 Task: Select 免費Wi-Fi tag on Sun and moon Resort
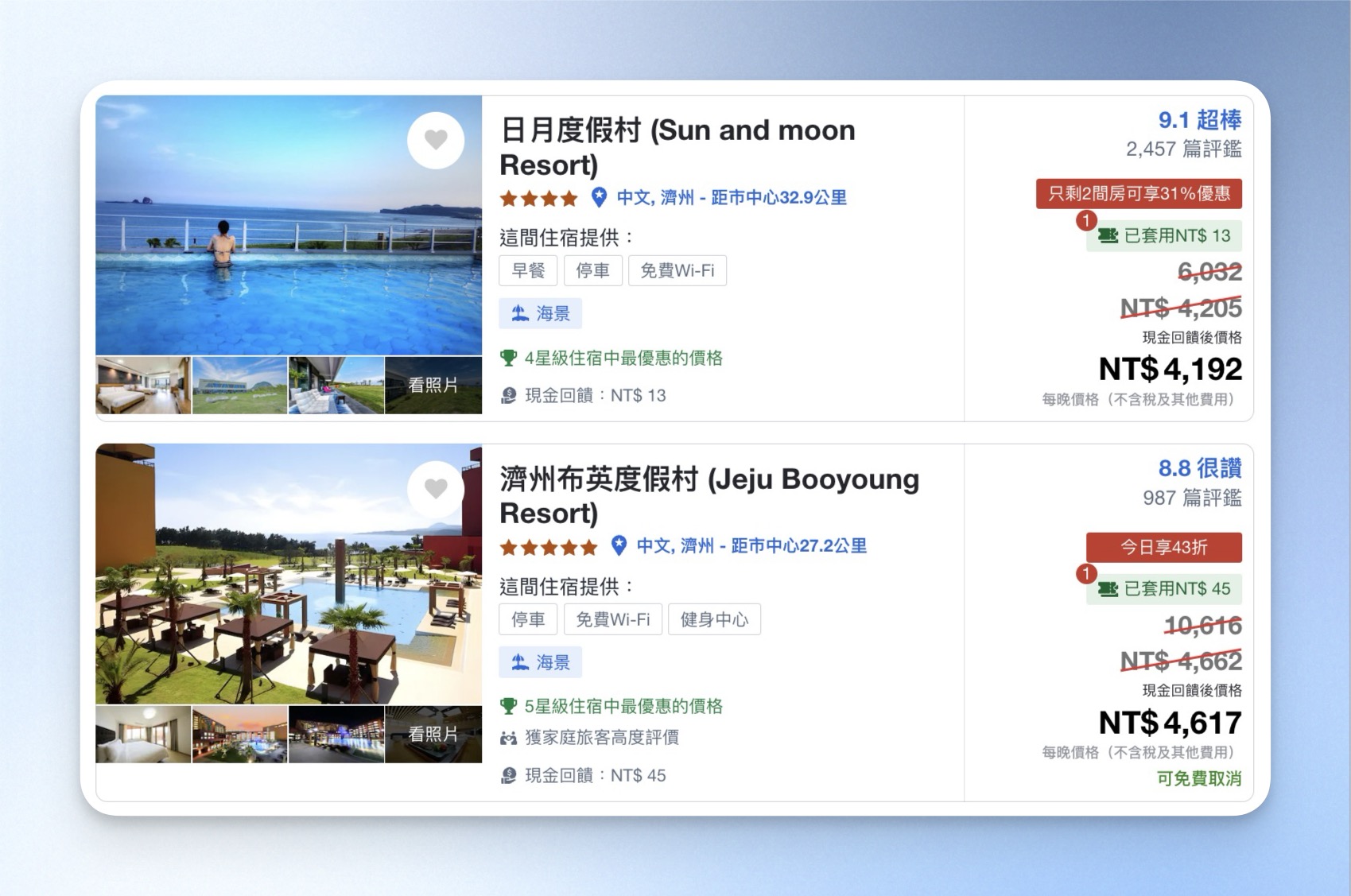pyautogui.click(x=677, y=270)
